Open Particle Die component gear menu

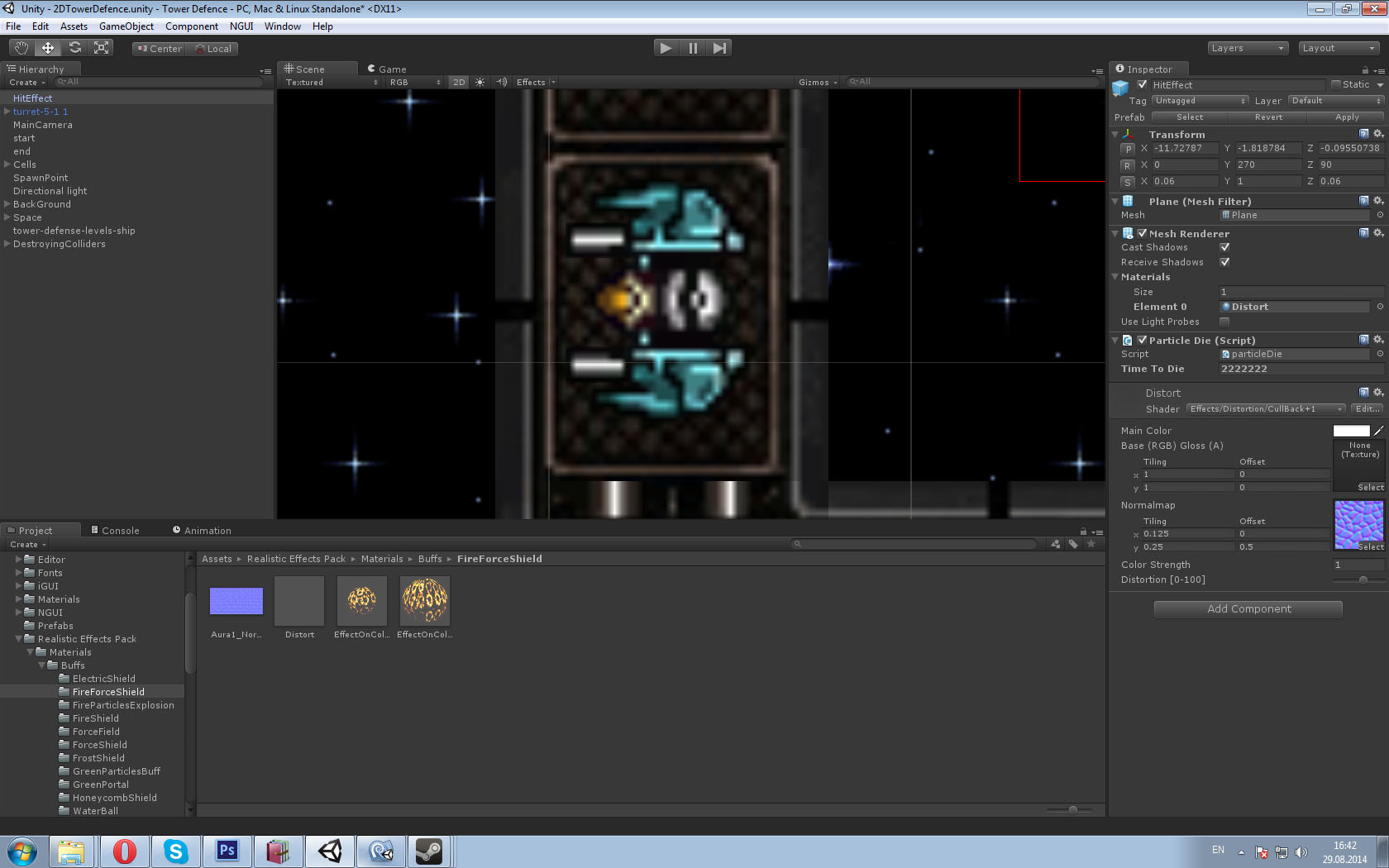point(1377,340)
